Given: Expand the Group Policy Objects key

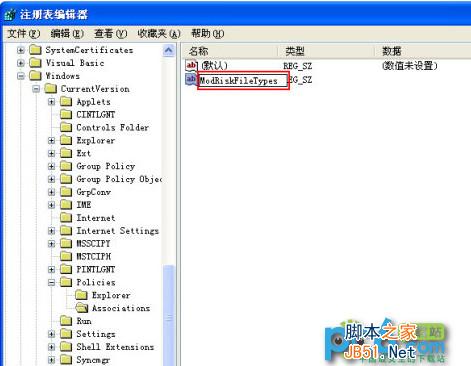Looking at the screenshot, I should (51, 179).
